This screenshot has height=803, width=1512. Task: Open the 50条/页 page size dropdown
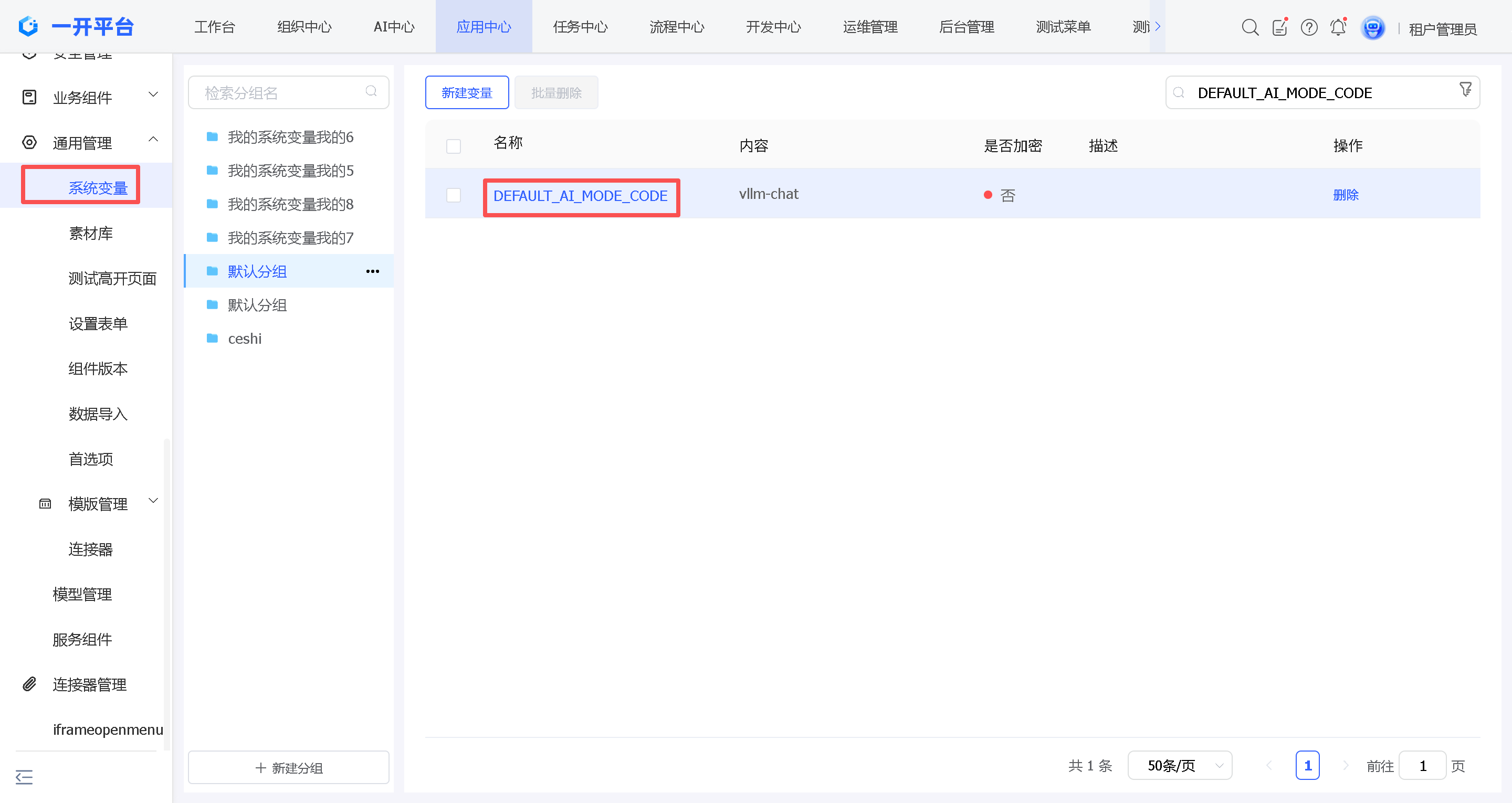point(1179,765)
